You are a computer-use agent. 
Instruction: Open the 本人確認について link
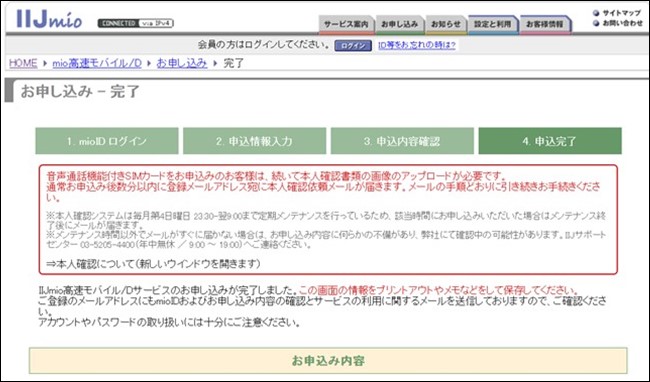coord(153,264)
